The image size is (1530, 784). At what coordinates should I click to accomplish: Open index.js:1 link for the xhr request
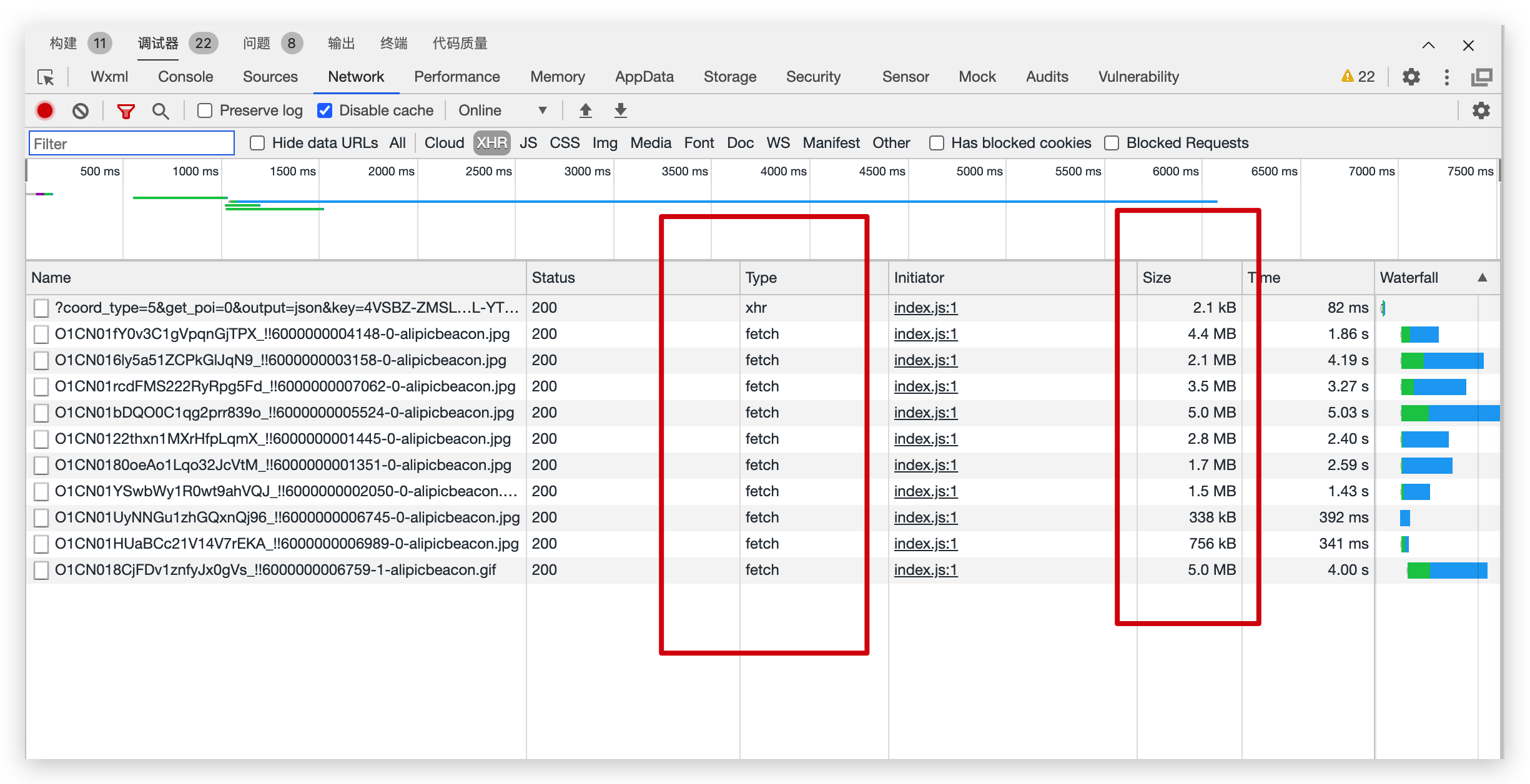pyautogui.click(x=925, y=308)
